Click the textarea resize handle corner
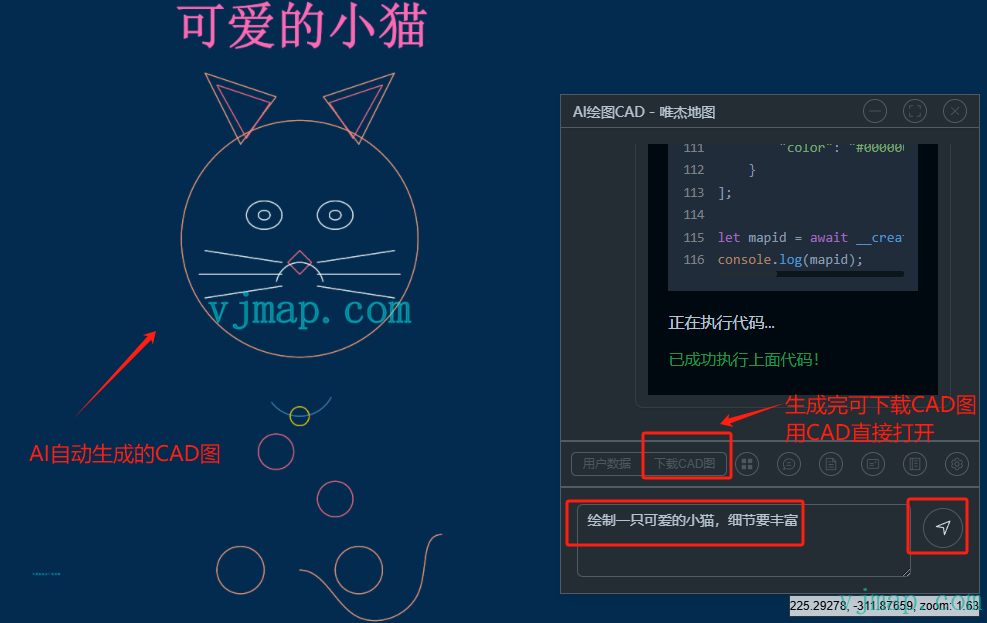The image size is (987, 623). (906, 572)
